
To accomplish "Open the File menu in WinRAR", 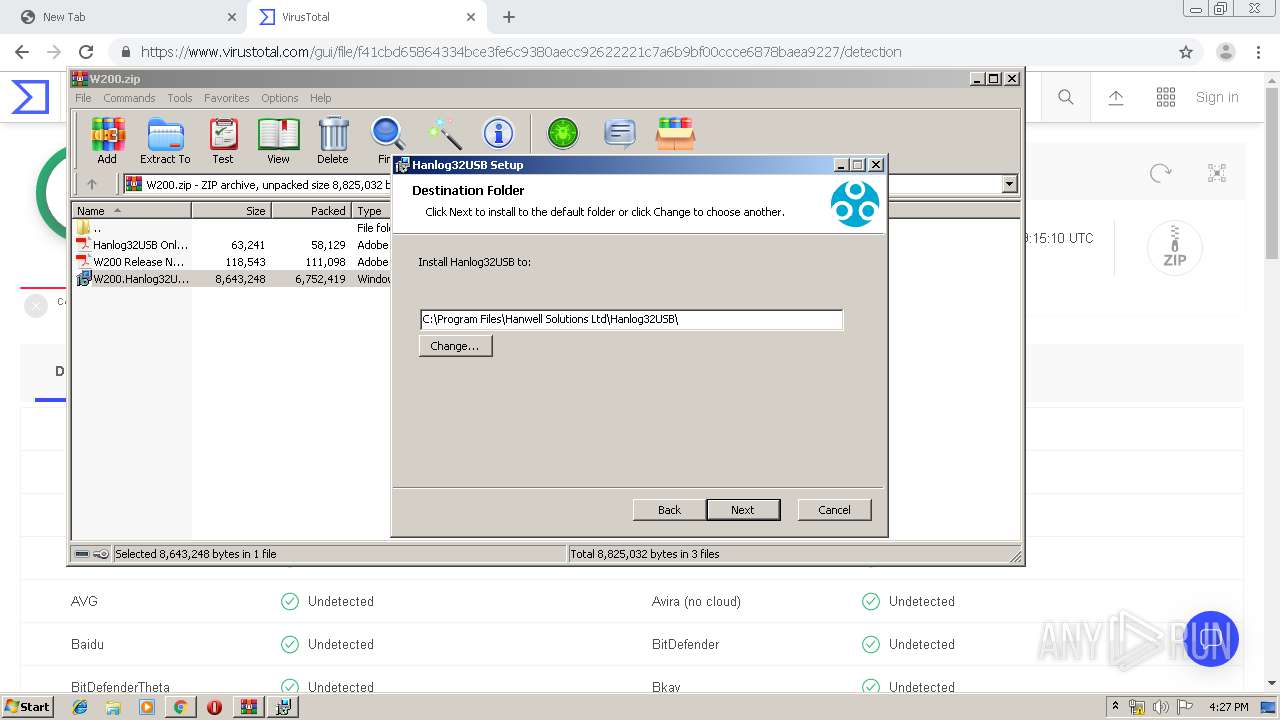I will point(83,98).
